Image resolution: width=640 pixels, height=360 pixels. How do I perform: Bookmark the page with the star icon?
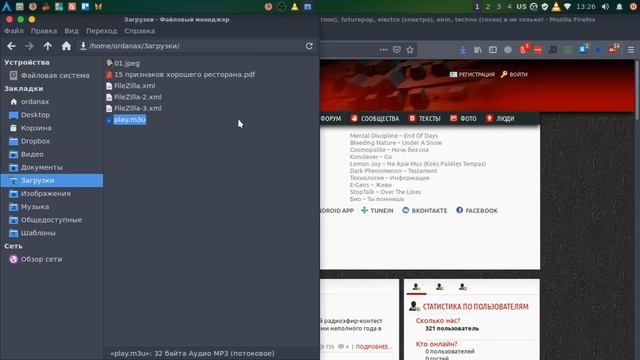click(x=410, y=50)
